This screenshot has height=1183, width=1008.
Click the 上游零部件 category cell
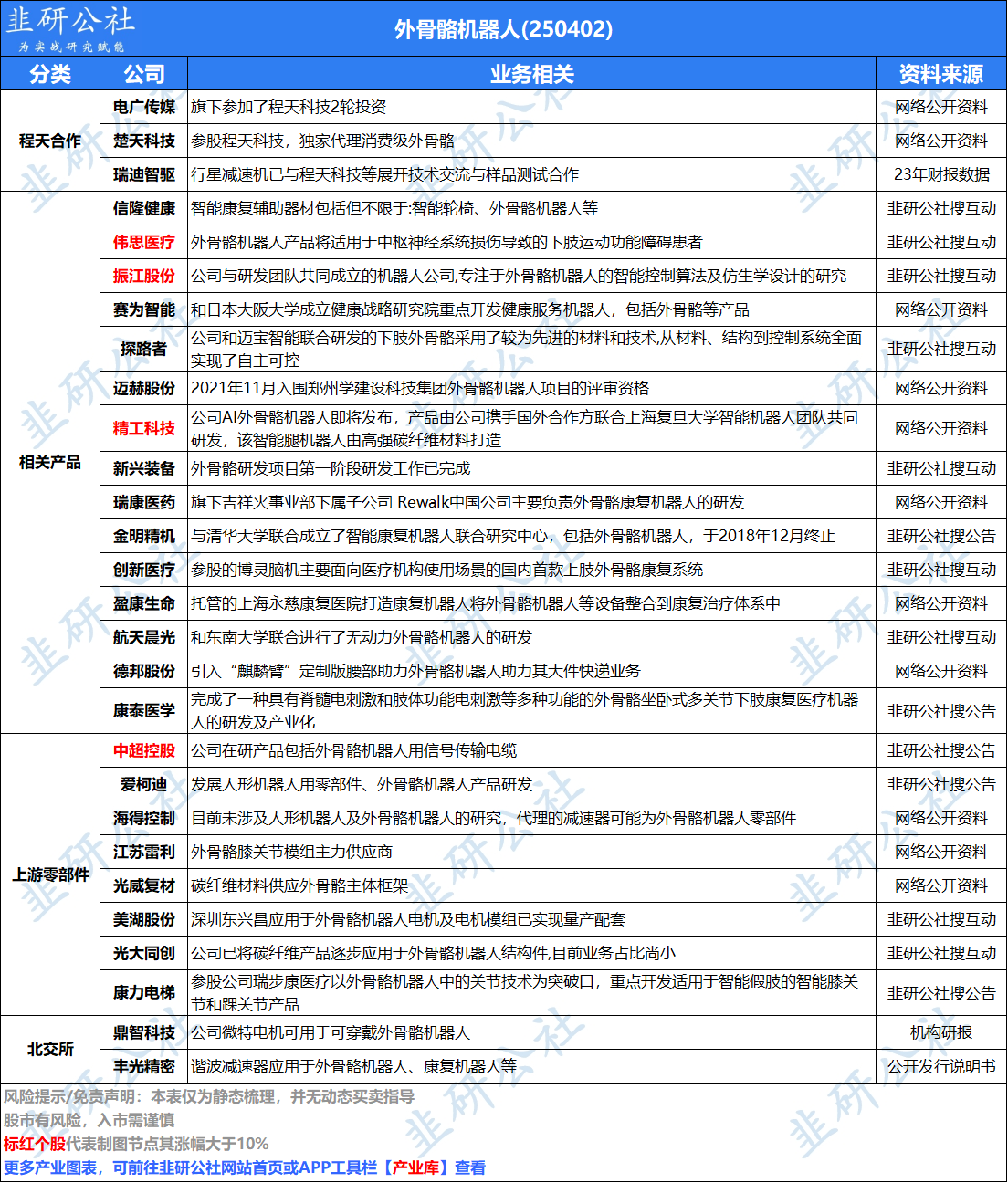50,874
